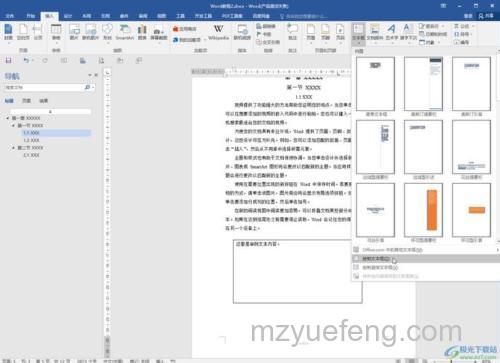The width and height of the screenshot is (500, 363).
Task: Add a drop cap (首字下沉)
Action: (408, 33)
